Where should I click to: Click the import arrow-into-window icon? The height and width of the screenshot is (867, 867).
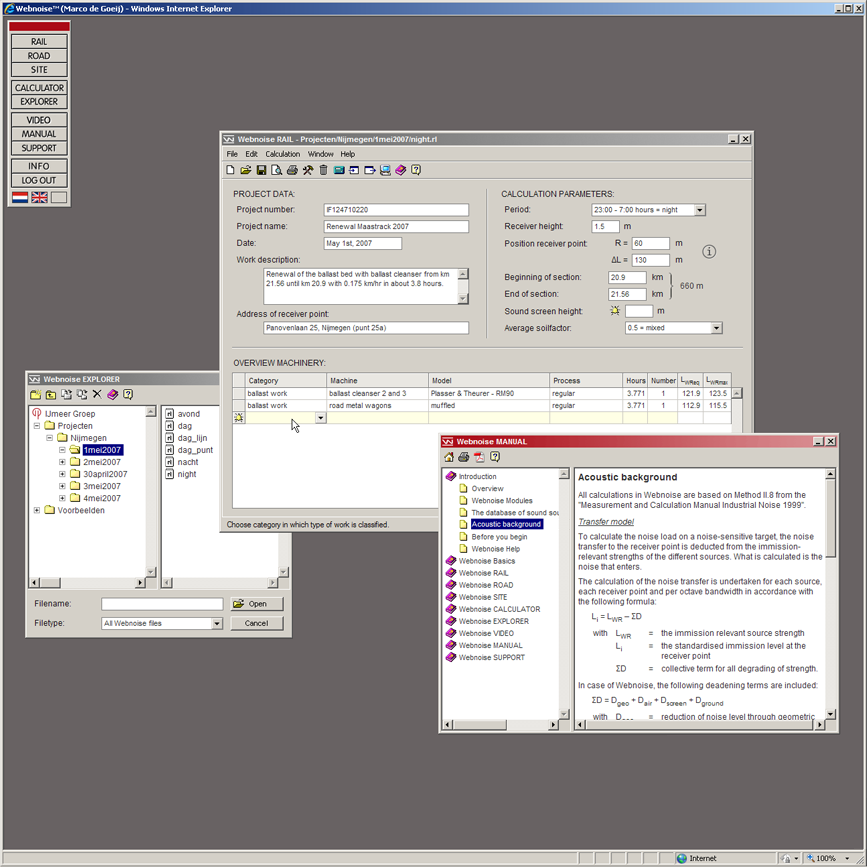(x=354, y=170)
